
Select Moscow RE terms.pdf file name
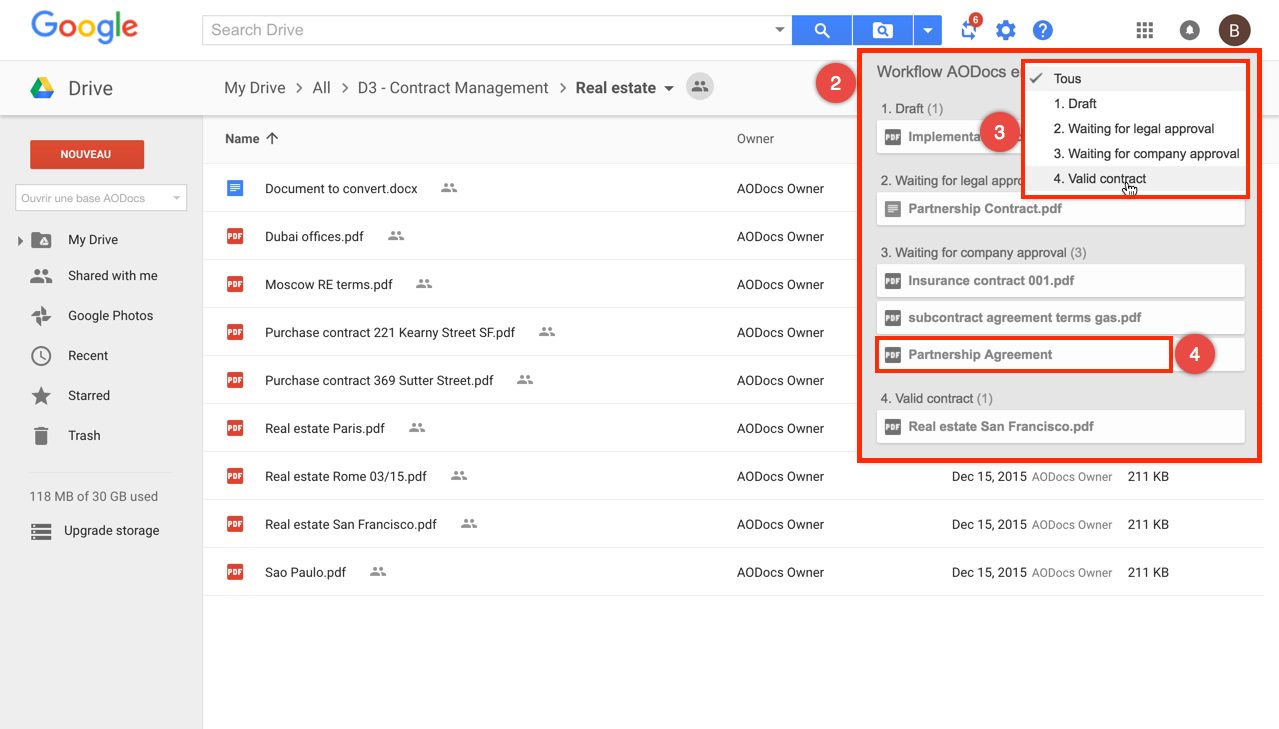[329, 284]
